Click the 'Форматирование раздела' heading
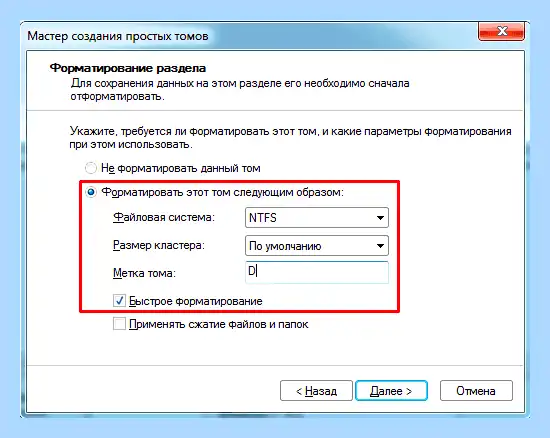 coord(128,68)
